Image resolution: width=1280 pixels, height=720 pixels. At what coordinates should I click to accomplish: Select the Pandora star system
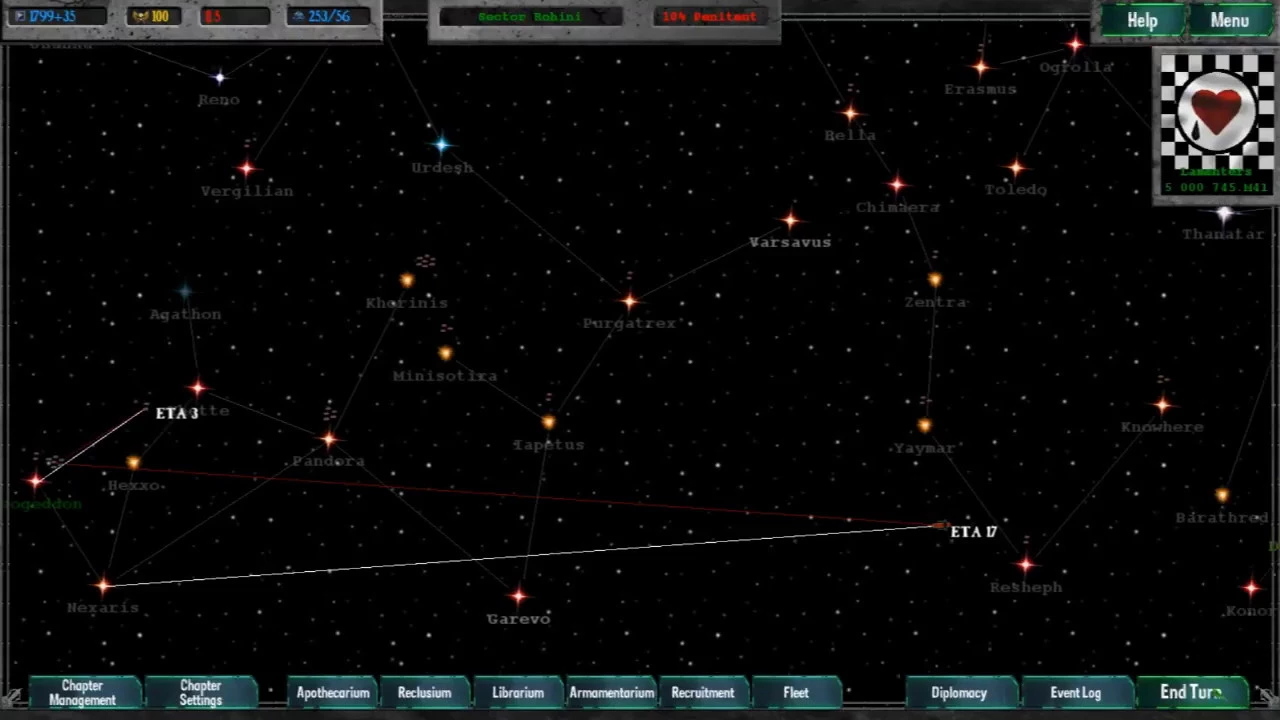329,439
